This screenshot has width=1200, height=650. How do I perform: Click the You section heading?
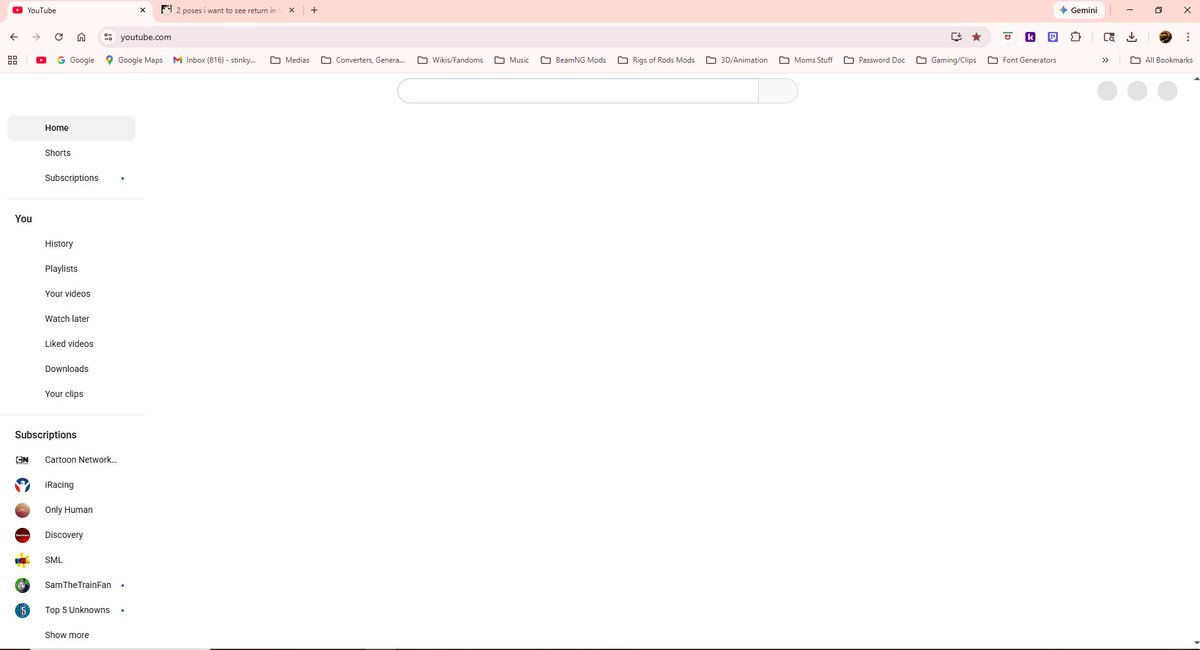[x=24, y=219]
